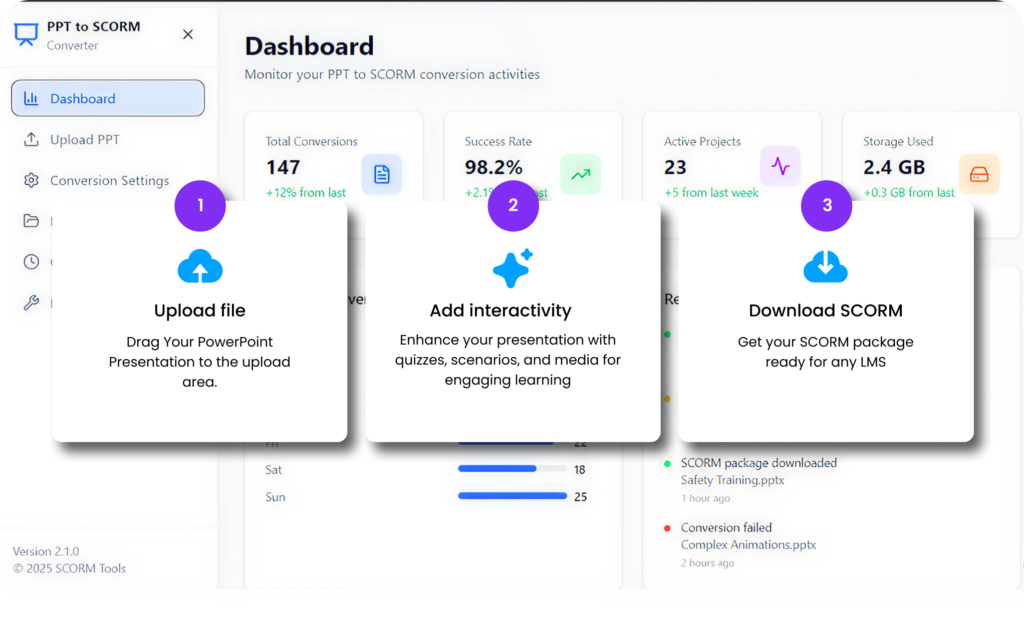Click the storage drive icon on Storage Used card
The height and width of the screenshot is (621, 1024).
tap(979, 173)
